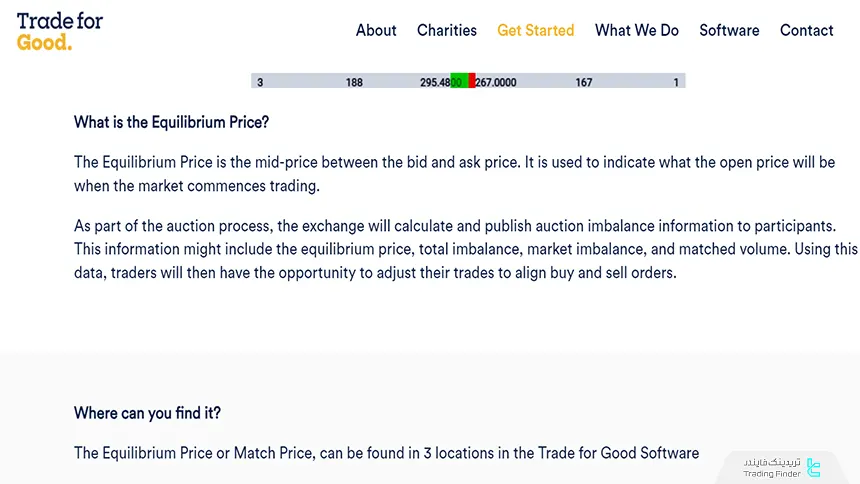Click the Trade for Good logo
Screen dimensions: 860x484
60,31
